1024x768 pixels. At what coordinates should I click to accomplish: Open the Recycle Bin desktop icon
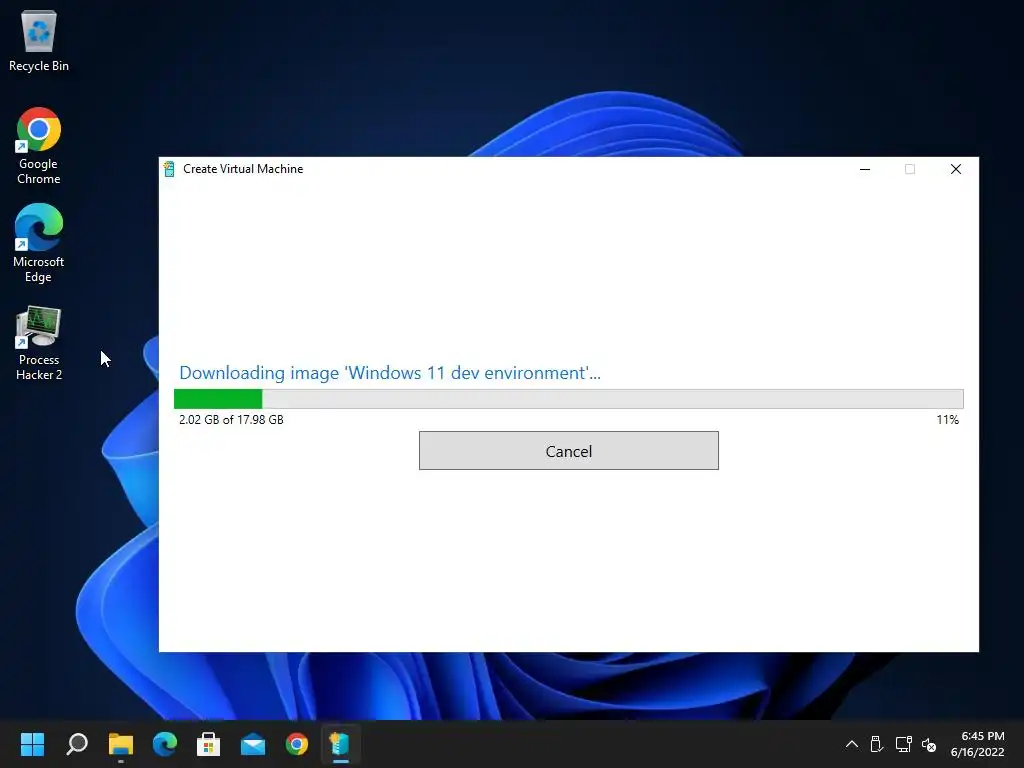(x=39, y=40)
